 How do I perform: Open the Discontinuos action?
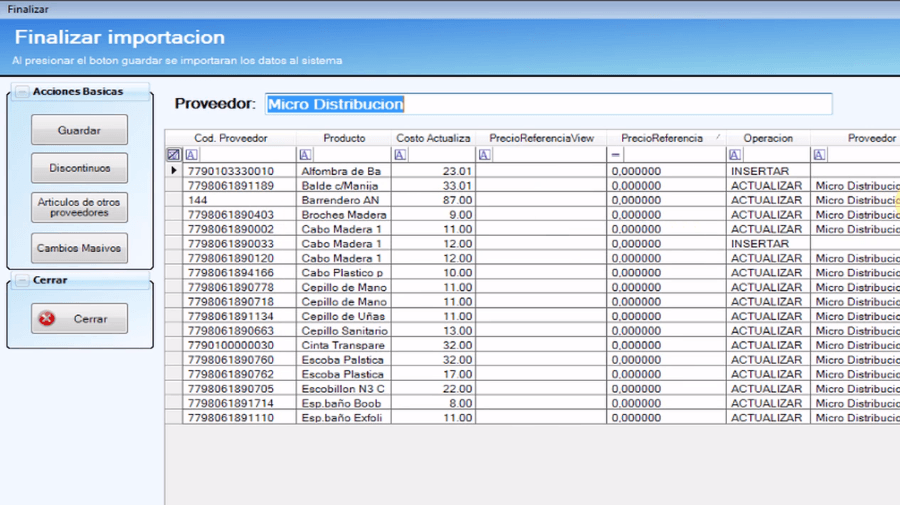(79, 168)
